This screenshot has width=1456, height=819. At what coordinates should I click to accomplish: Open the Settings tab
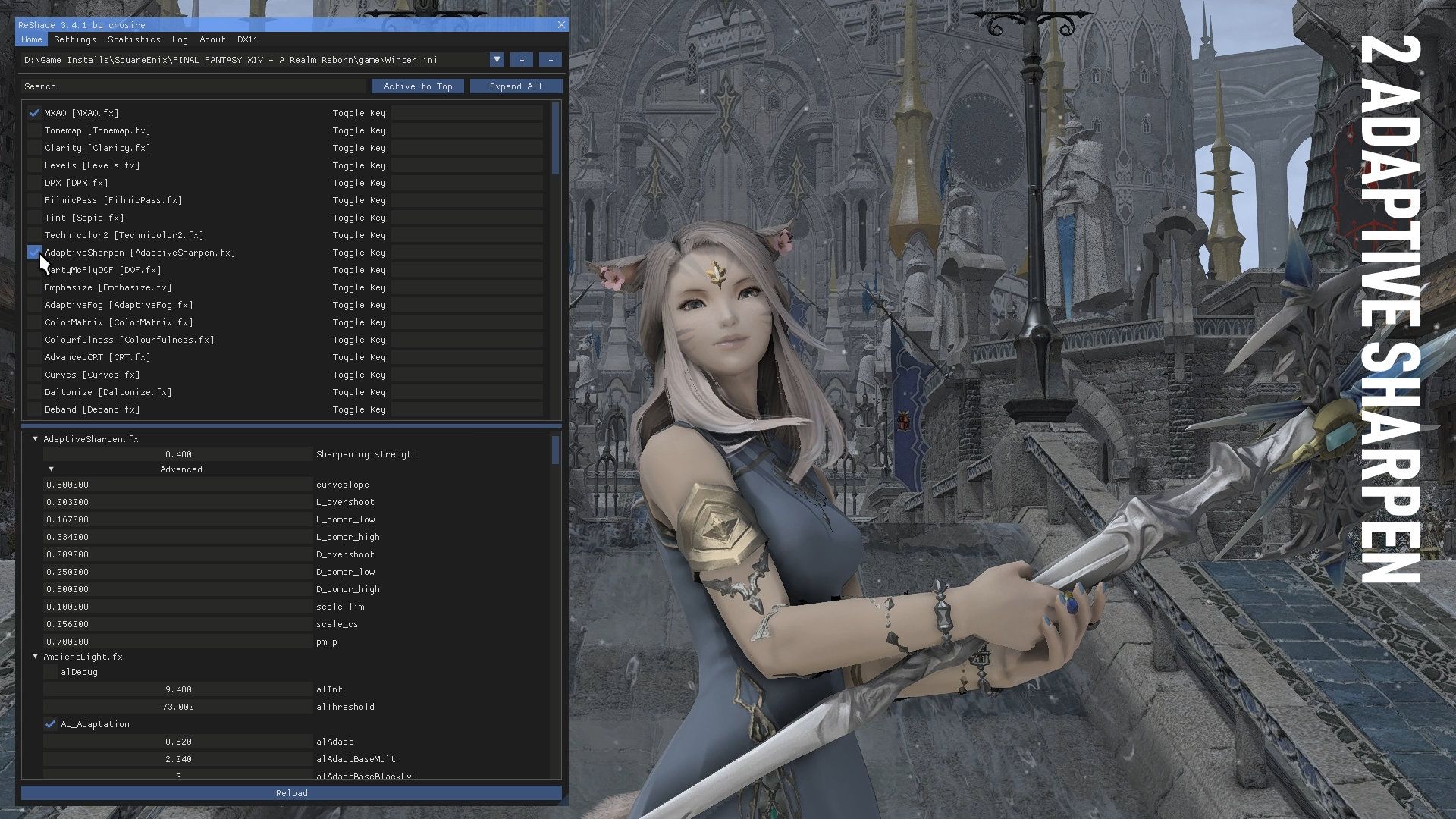click(x=75, y=39)
